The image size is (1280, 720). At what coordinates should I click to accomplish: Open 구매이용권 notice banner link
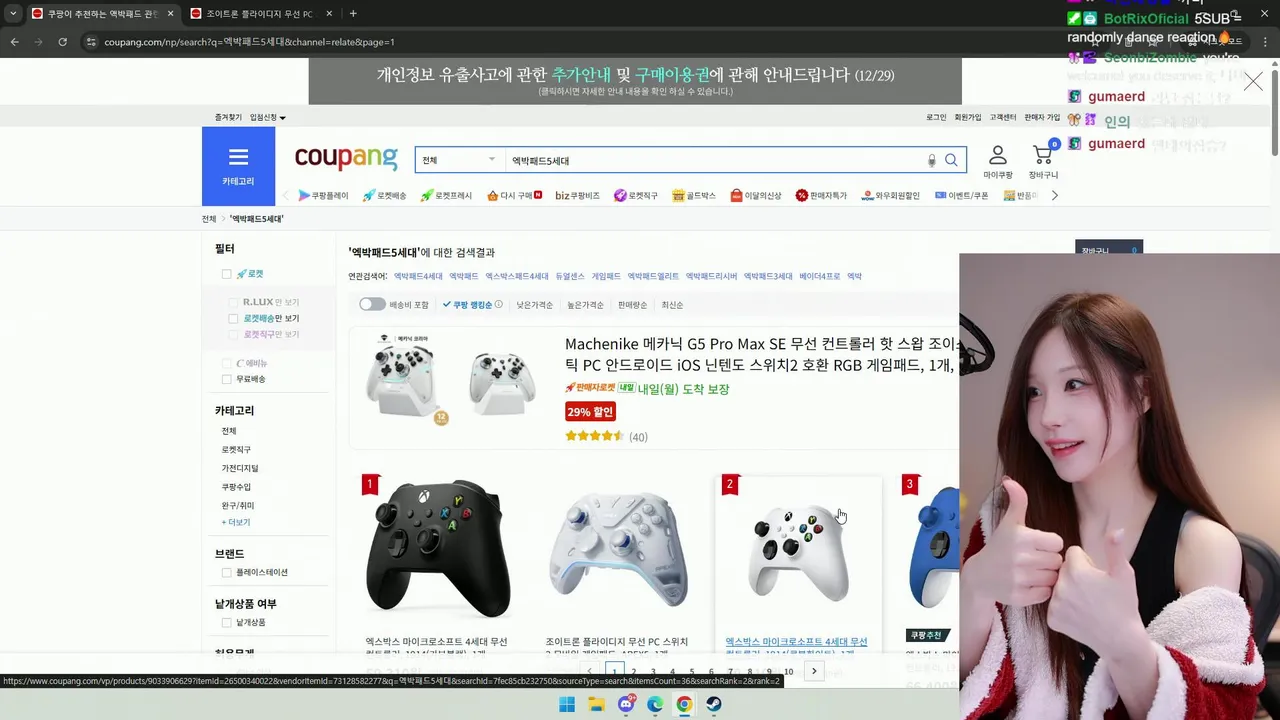point(672,75)
